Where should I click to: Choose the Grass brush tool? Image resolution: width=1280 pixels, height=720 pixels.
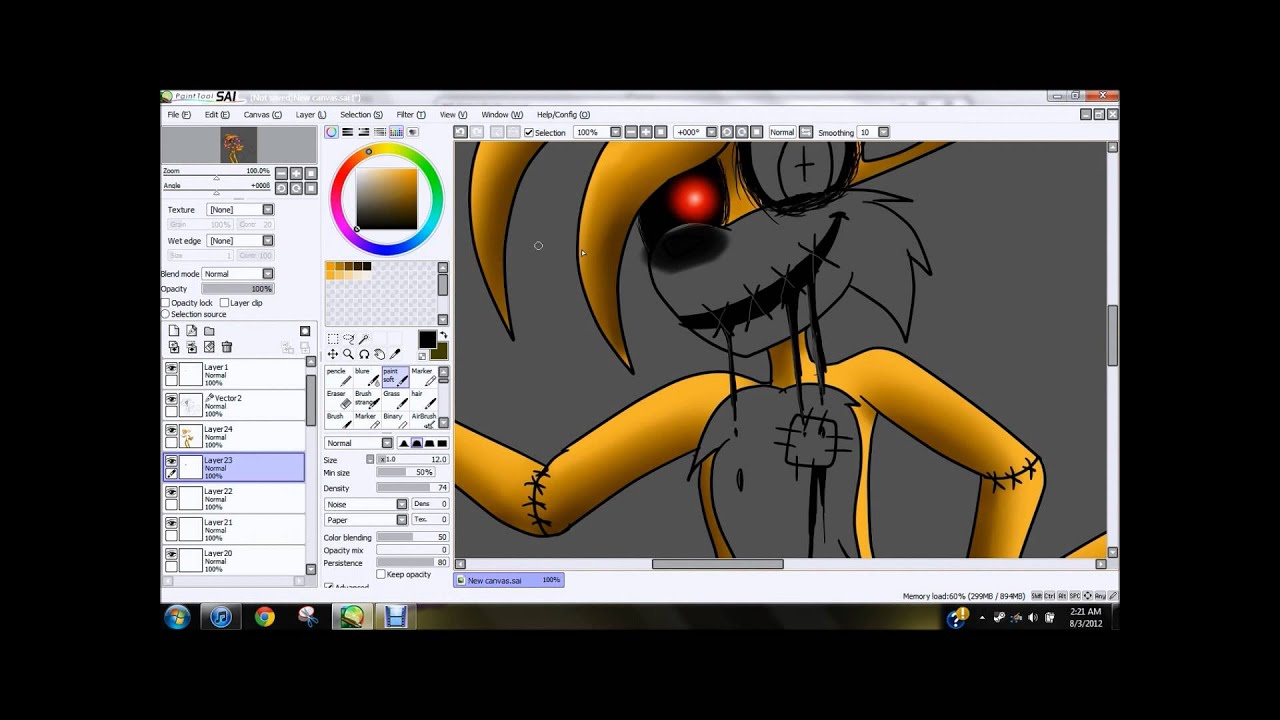[x=394, y=398]
